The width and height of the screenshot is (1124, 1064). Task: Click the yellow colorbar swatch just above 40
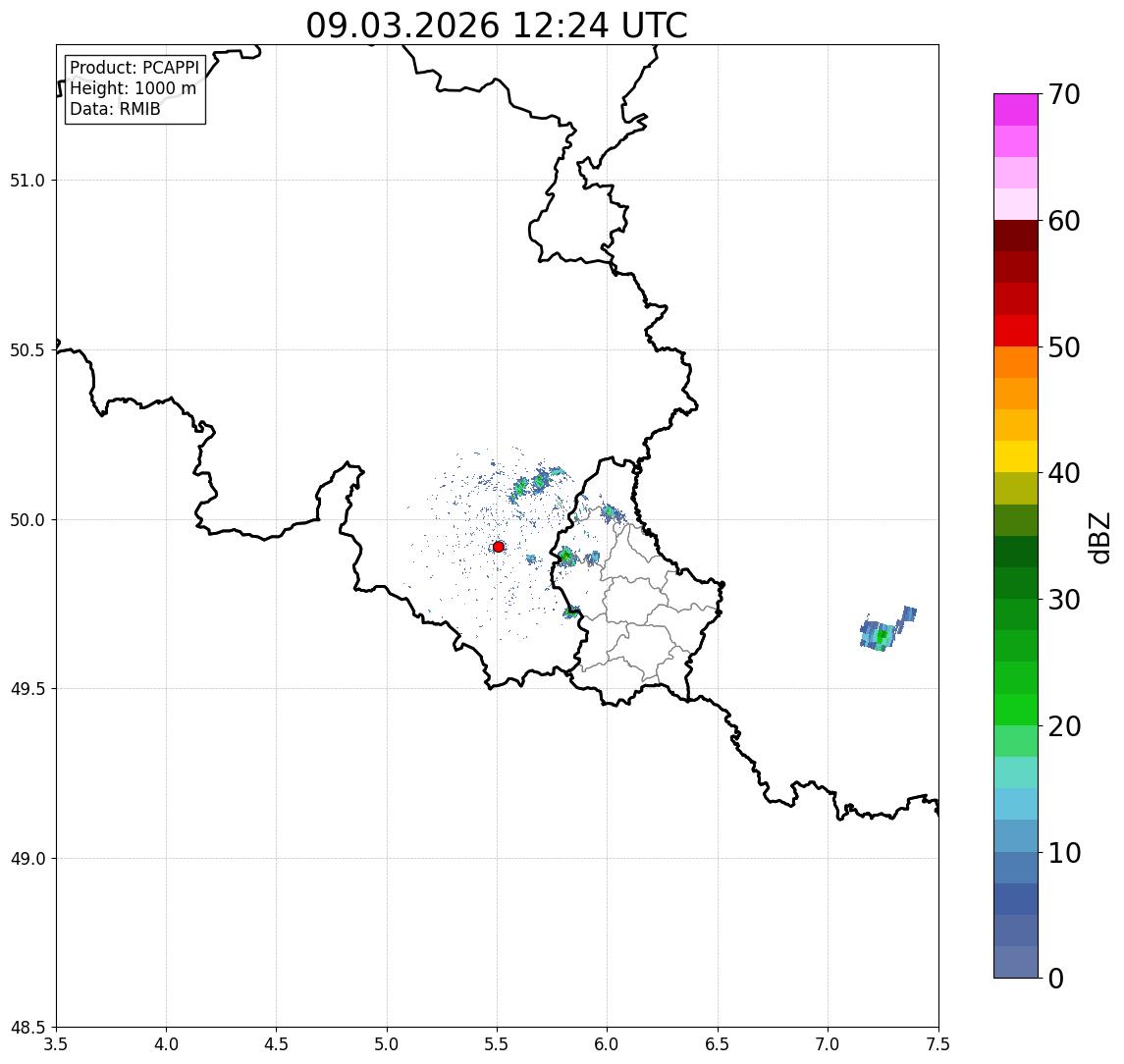click(x=1016, y=456)
